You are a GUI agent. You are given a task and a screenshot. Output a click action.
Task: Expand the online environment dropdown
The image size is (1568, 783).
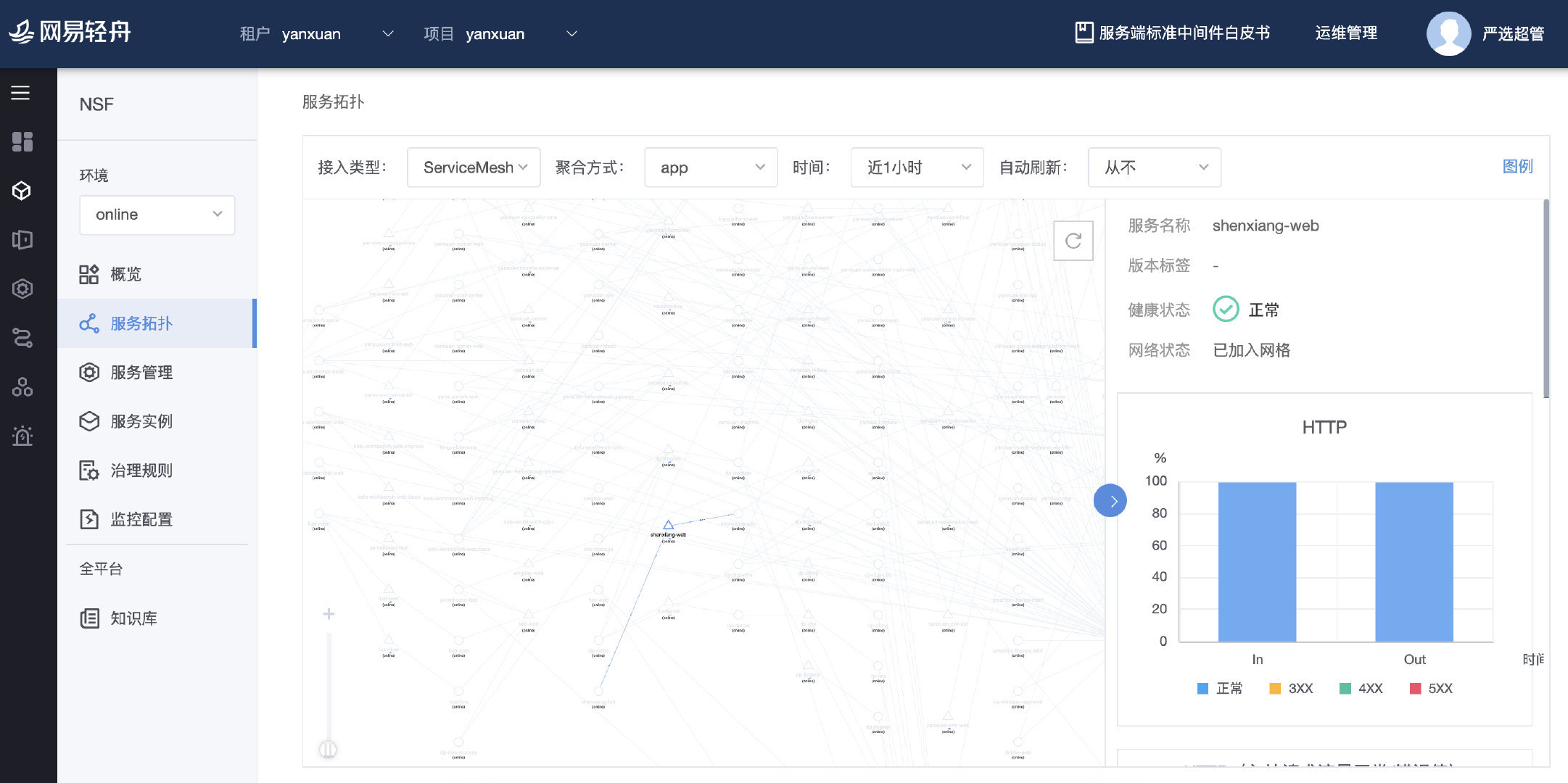157,215
